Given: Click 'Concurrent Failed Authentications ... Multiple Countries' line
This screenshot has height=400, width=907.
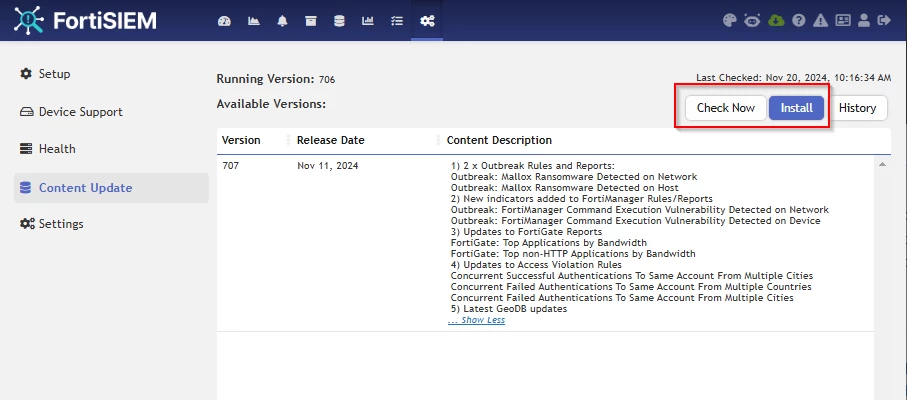Looking at the screenshot, I should click(631, 287).
